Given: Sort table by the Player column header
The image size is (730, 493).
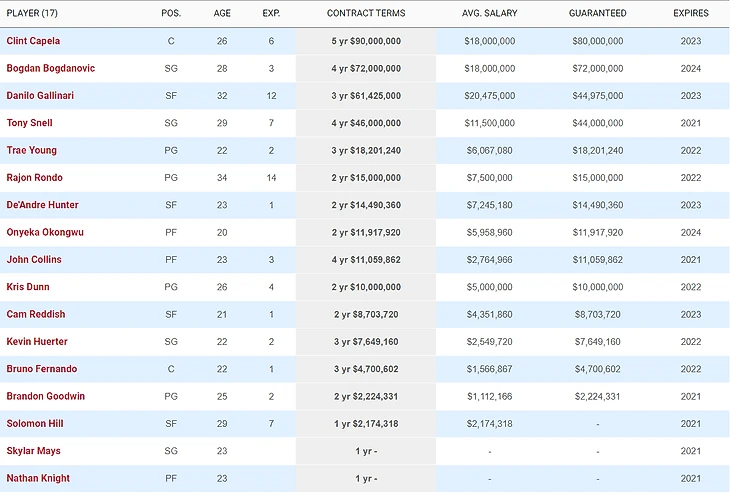Looking at the screenshot, I should click(x=33, y=13).
